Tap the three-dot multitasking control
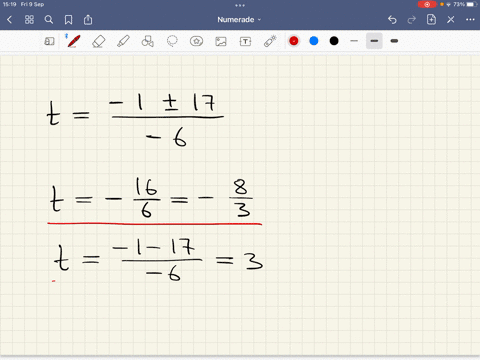The image size is (480, 360). pos(240,5)
